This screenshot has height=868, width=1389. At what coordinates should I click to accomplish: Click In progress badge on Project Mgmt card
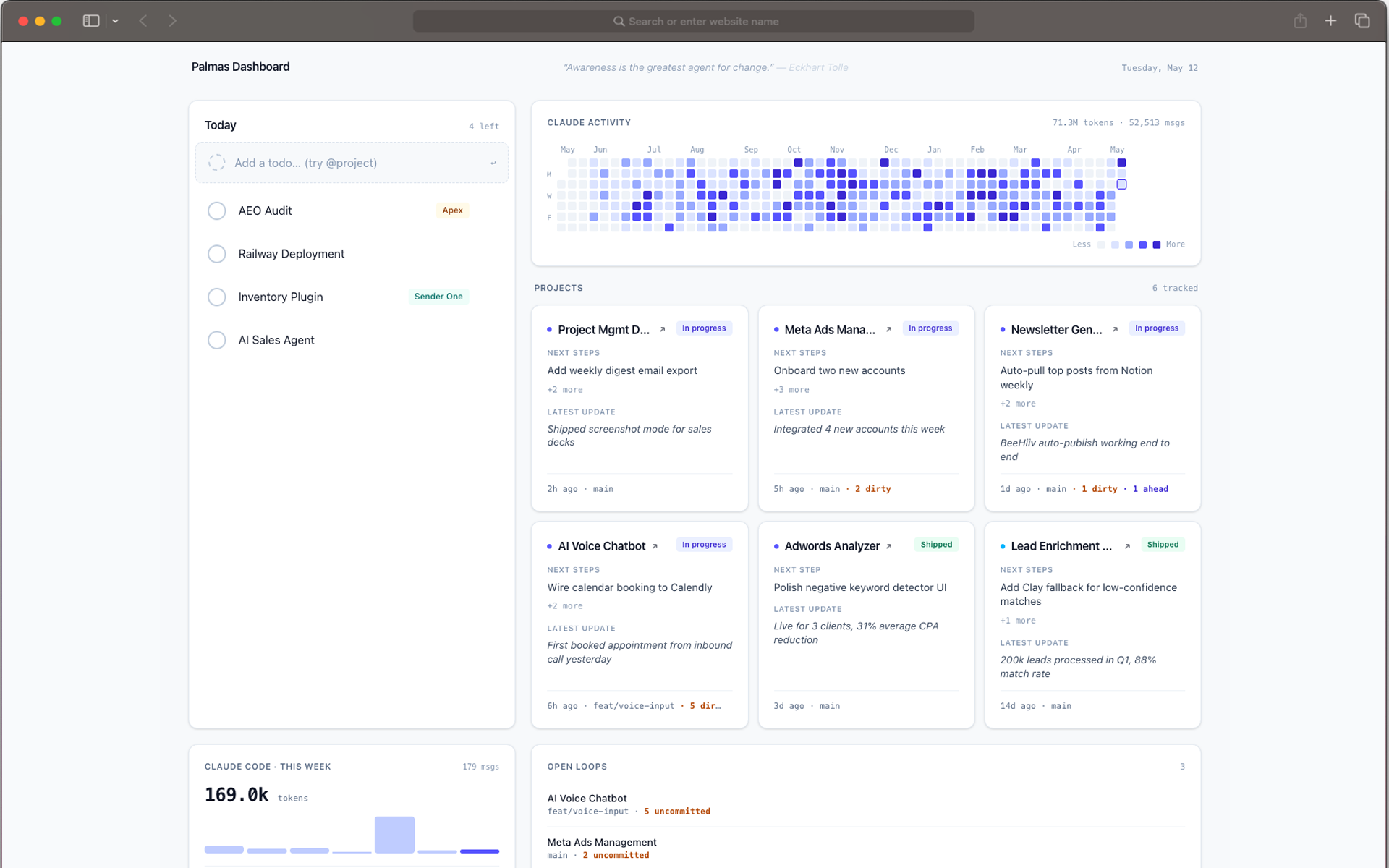point(704,328)
